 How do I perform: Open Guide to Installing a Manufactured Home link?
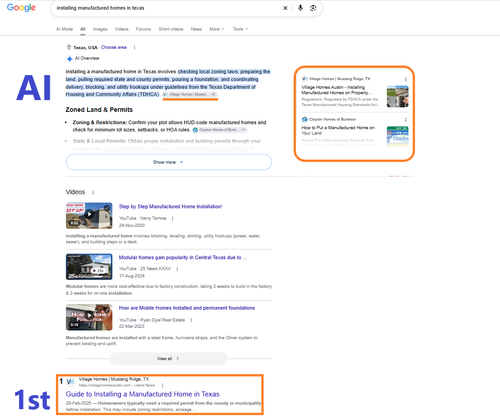tap(143, 394)
